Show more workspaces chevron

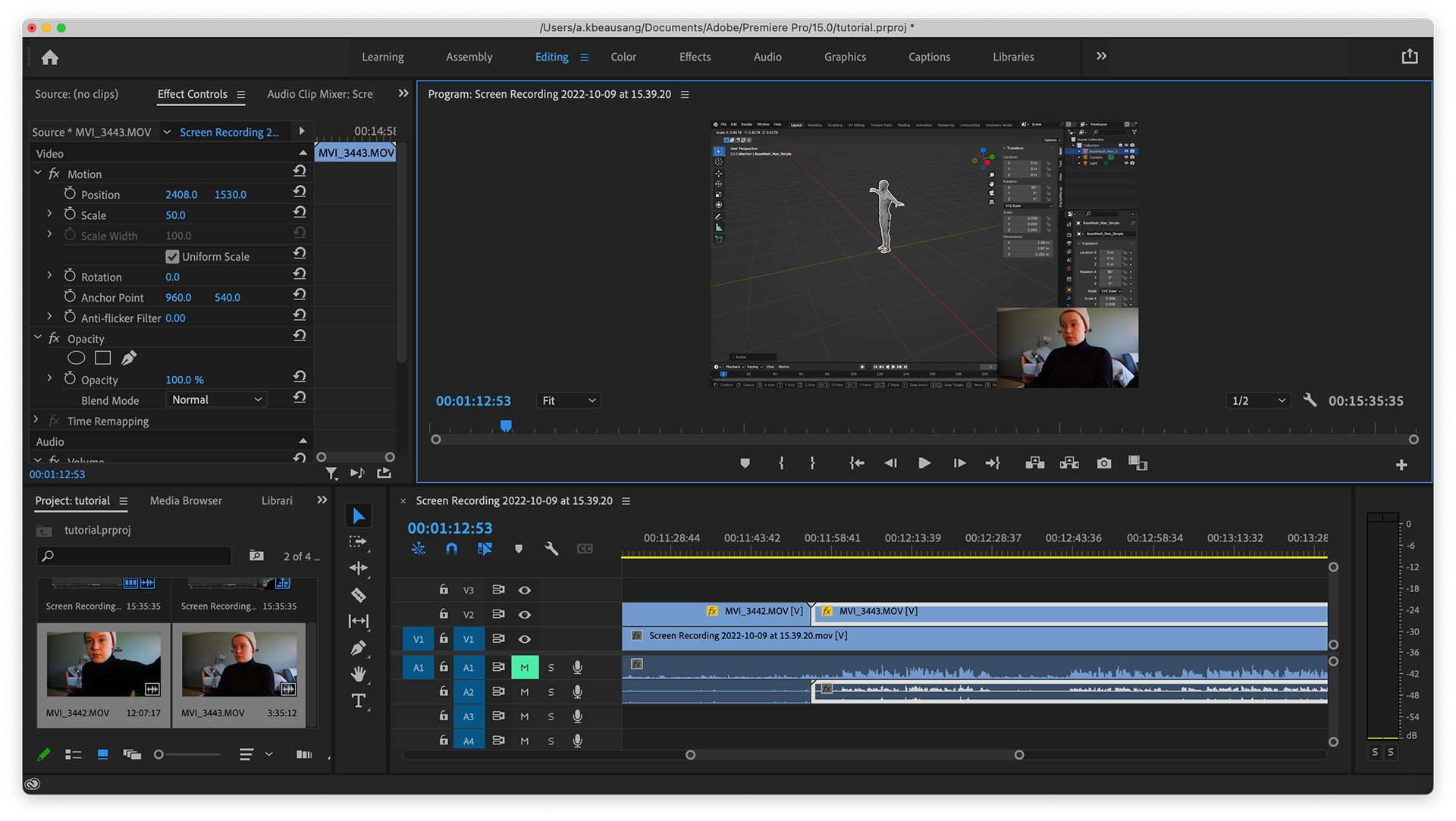(x=1101, y=56)
